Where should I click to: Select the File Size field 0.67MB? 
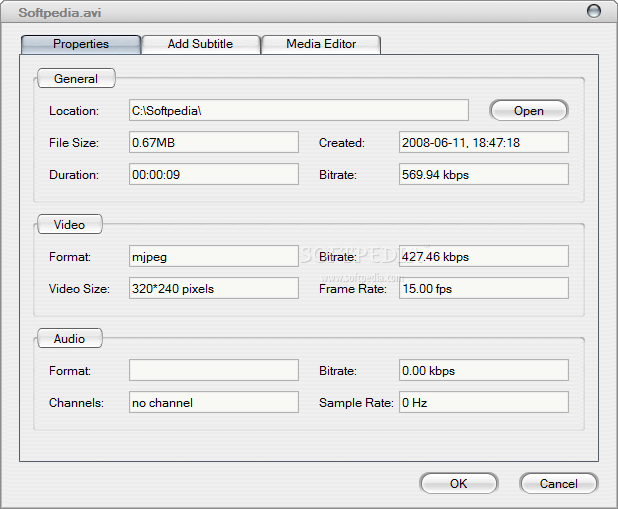click(x=214, y=142)
